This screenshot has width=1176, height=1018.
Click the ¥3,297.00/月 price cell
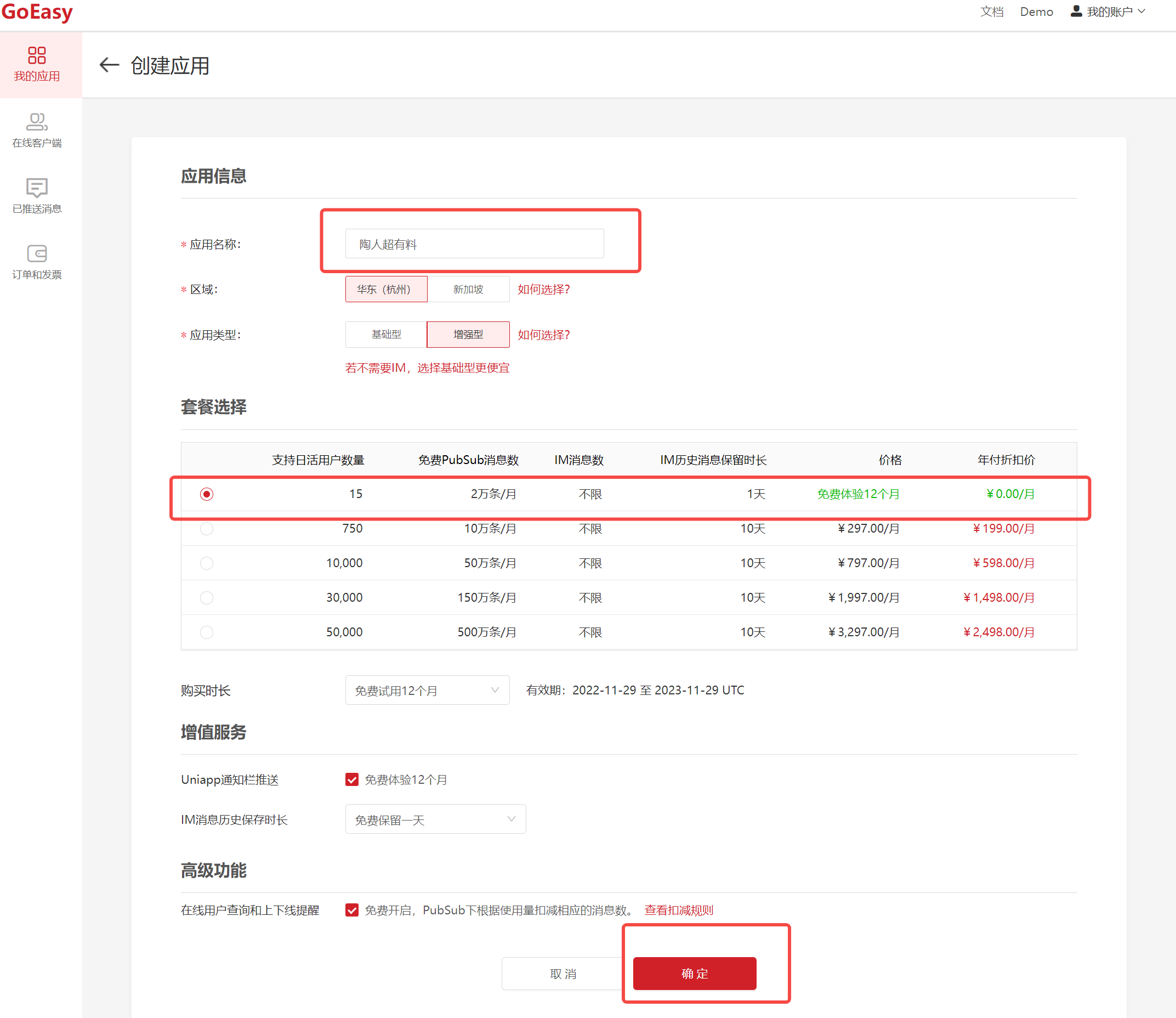tap(863, 632)
